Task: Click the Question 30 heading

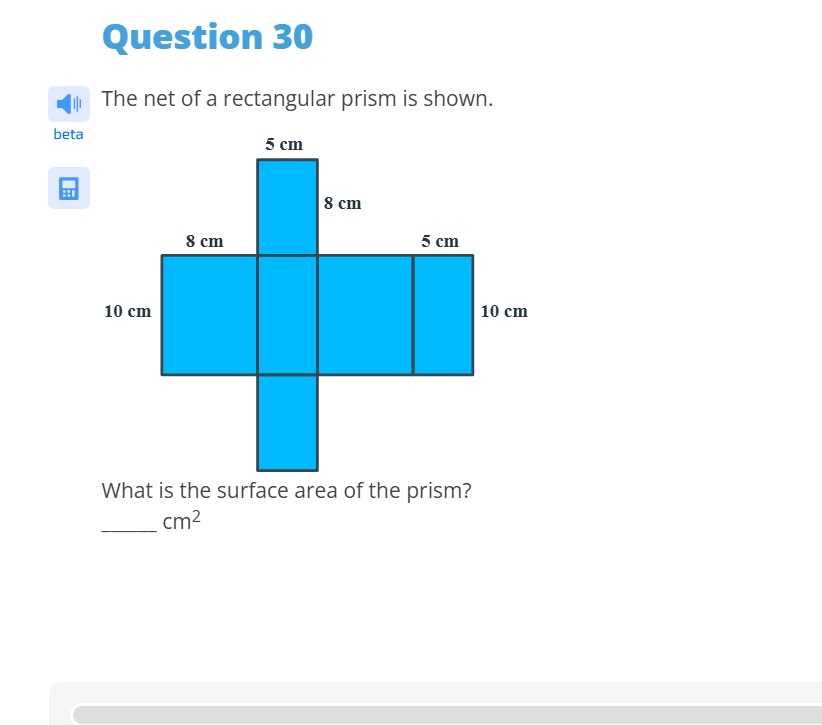Action: [208, 37]
